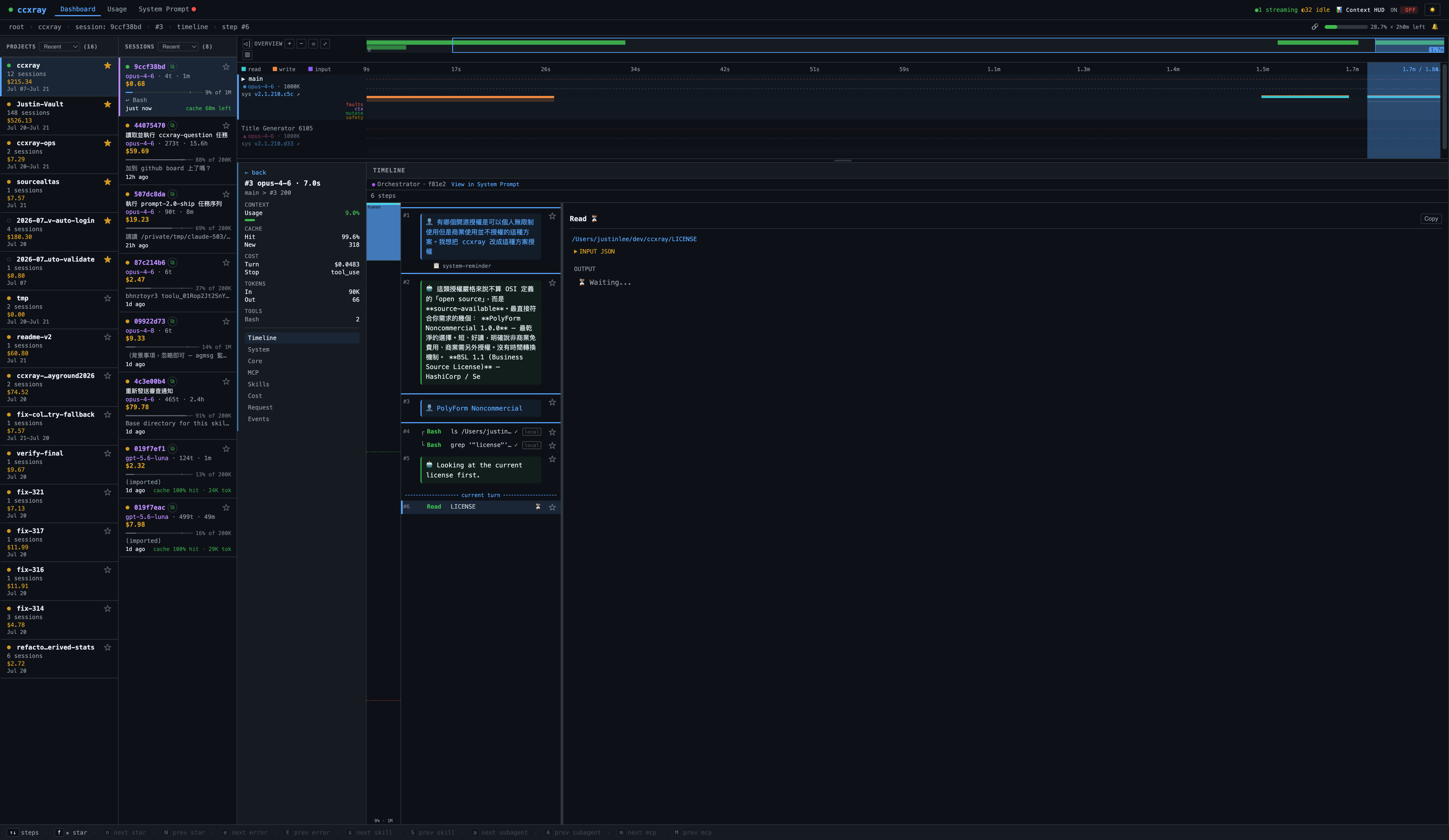Select the MCP section in turn menu
The image size is (1449, 840).
(302, 373)
